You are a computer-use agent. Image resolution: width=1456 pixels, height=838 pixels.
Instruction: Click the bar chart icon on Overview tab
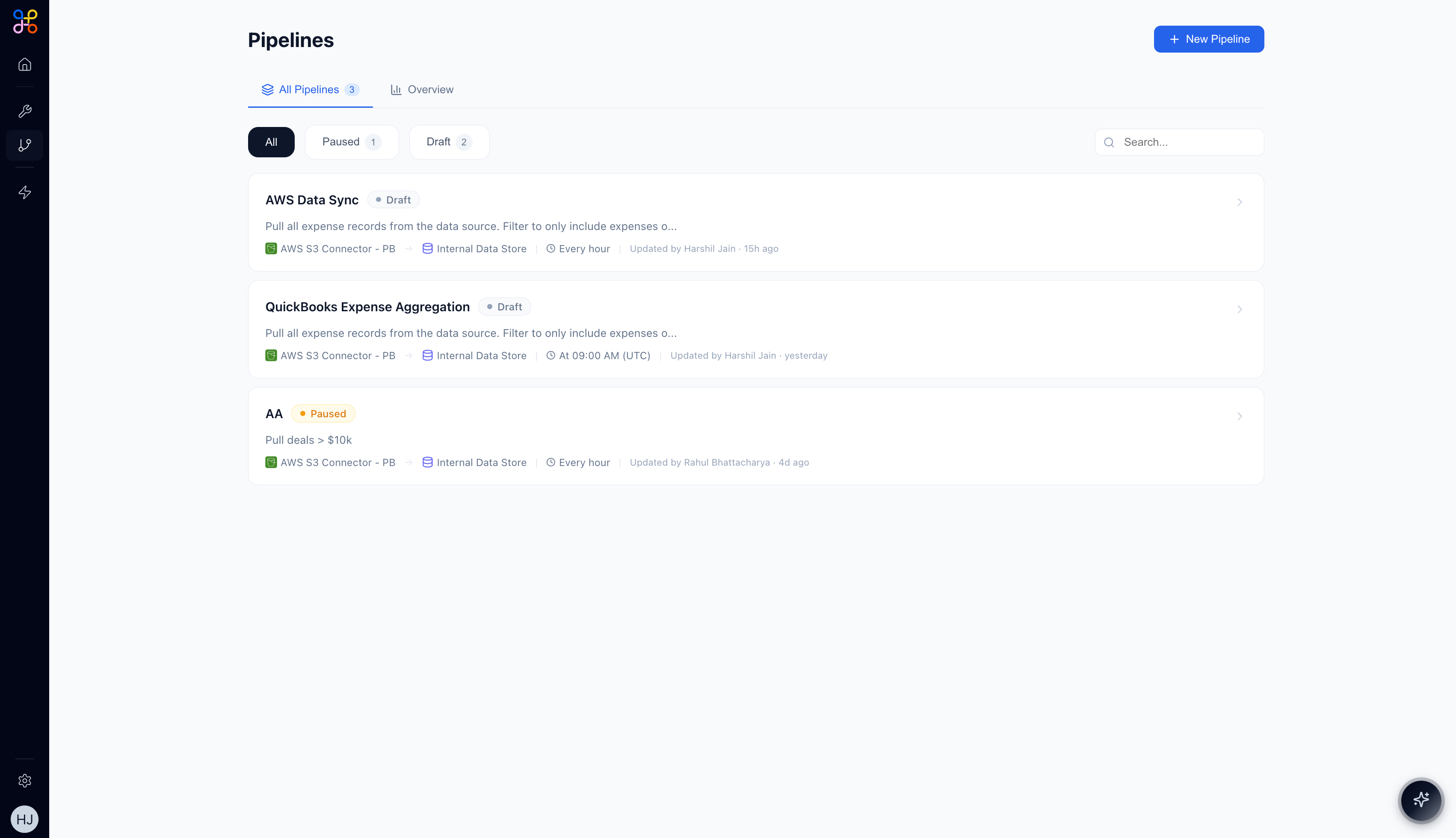[x=396, y=90]
